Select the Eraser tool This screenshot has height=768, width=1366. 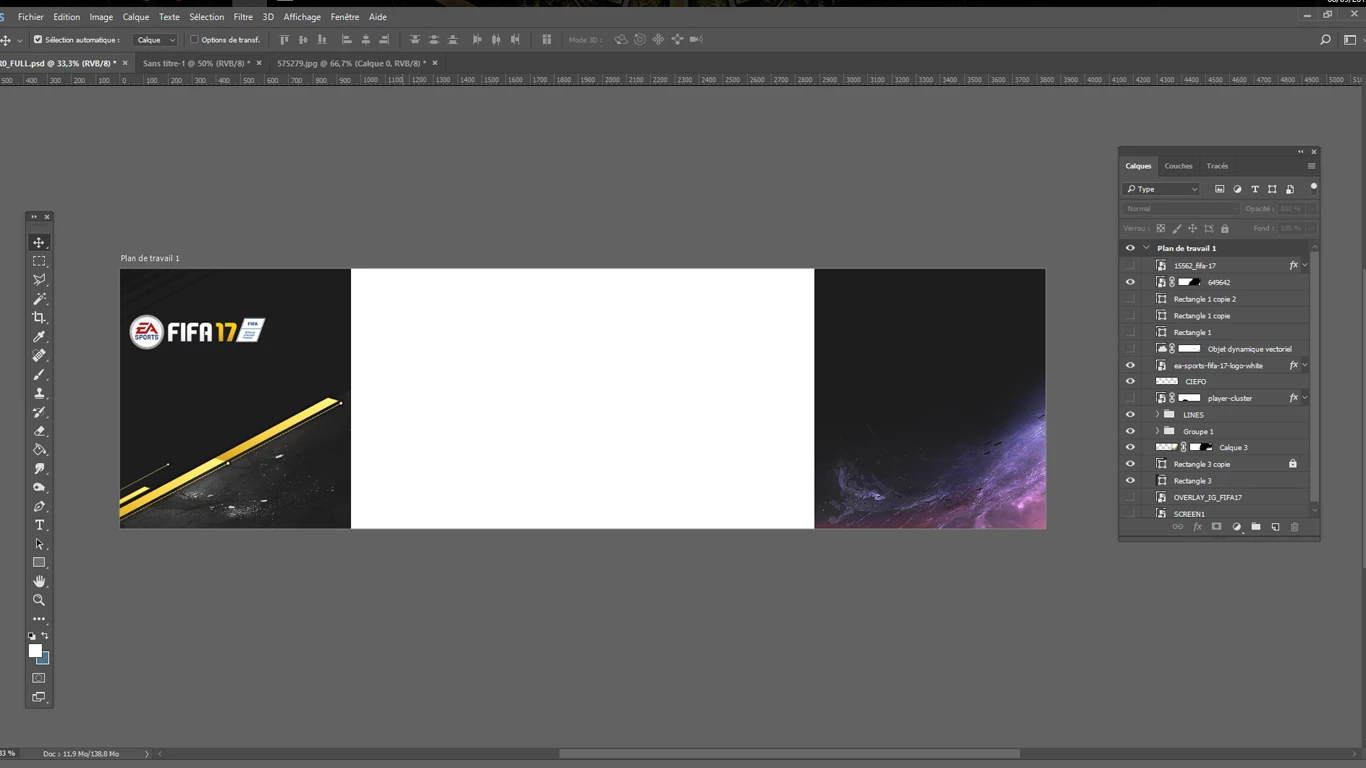click(x=39, y=431)
